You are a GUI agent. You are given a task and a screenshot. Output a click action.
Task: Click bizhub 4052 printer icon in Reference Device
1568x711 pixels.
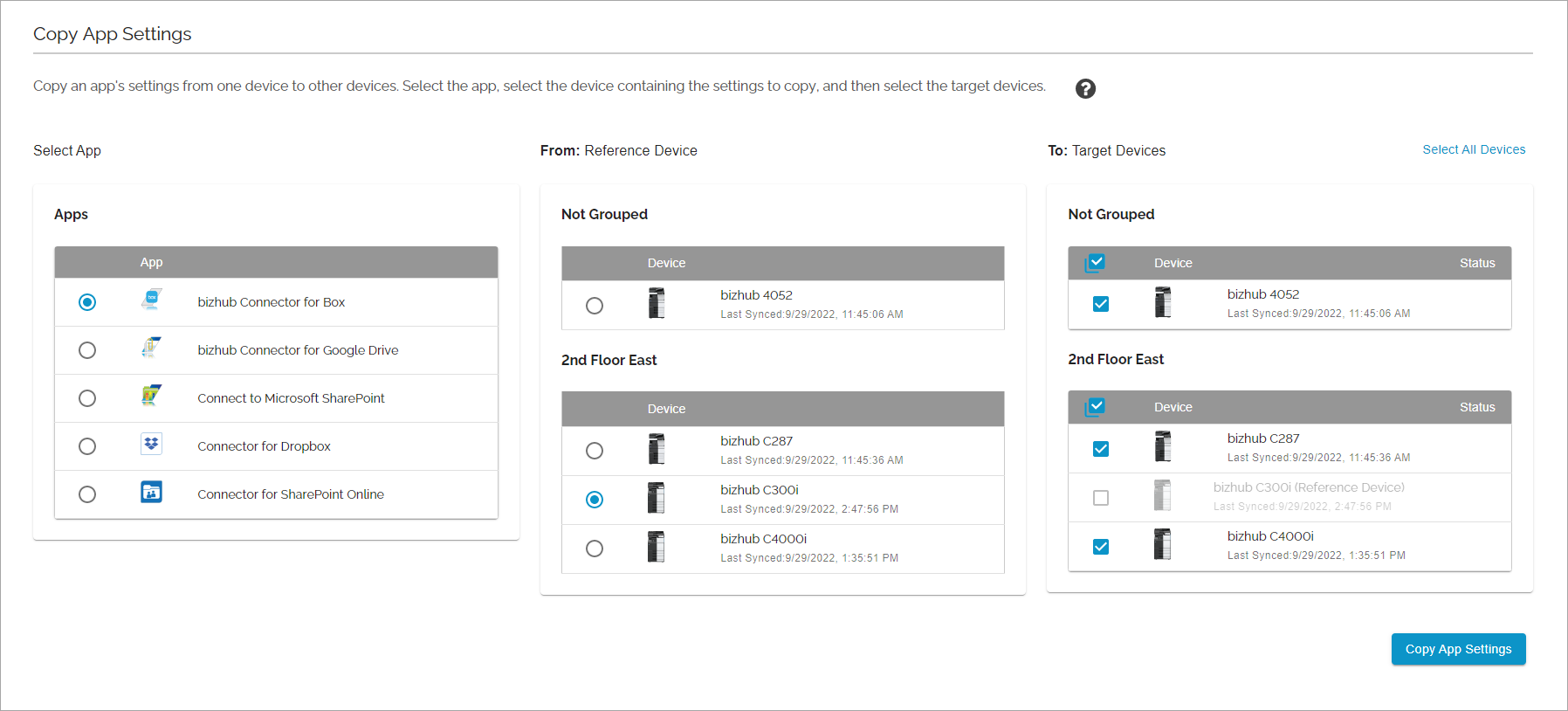(657, 303)
